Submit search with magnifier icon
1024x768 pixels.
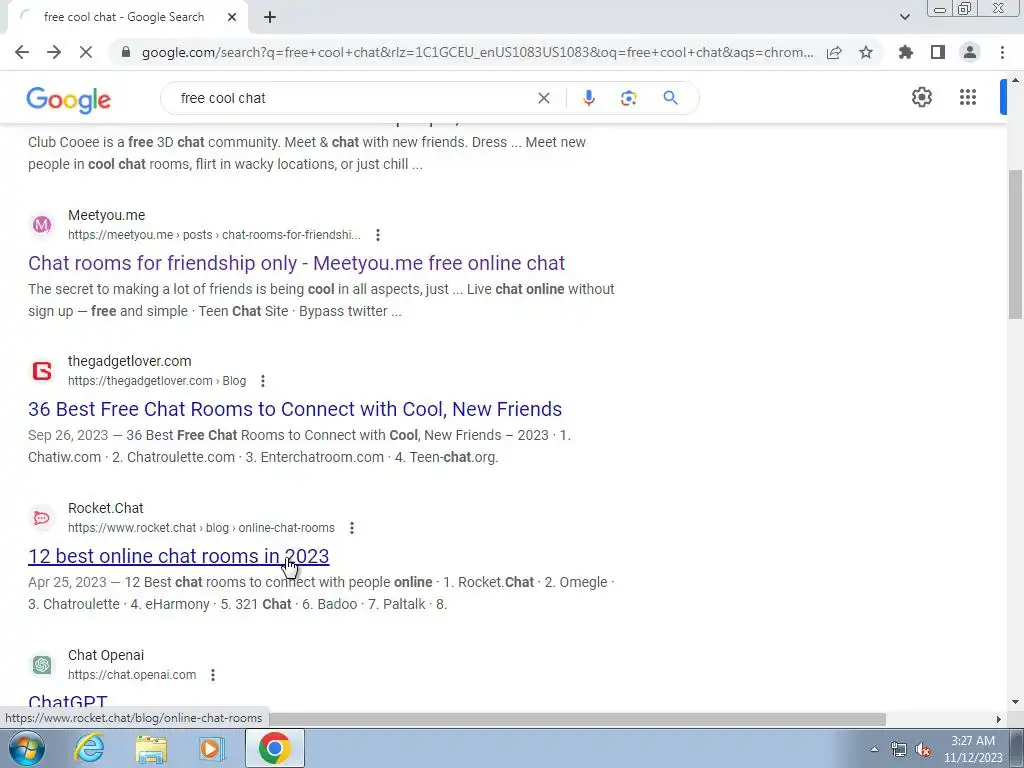coord(671,98)
